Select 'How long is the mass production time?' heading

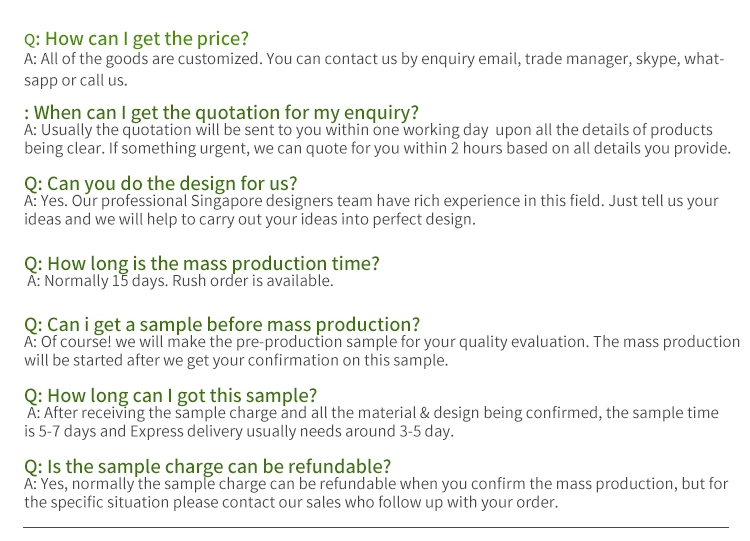201,263
